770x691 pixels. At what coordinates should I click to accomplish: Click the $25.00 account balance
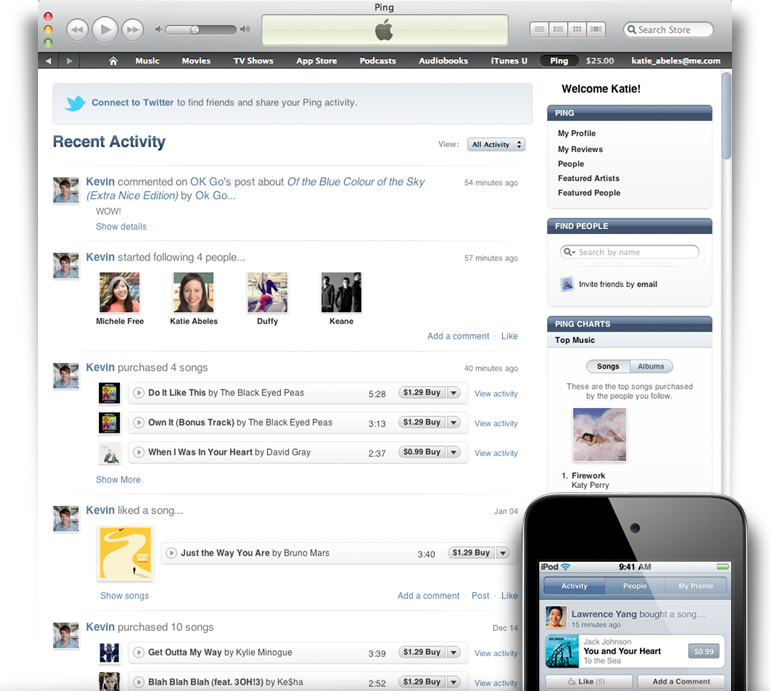click(x=600, y=61)
